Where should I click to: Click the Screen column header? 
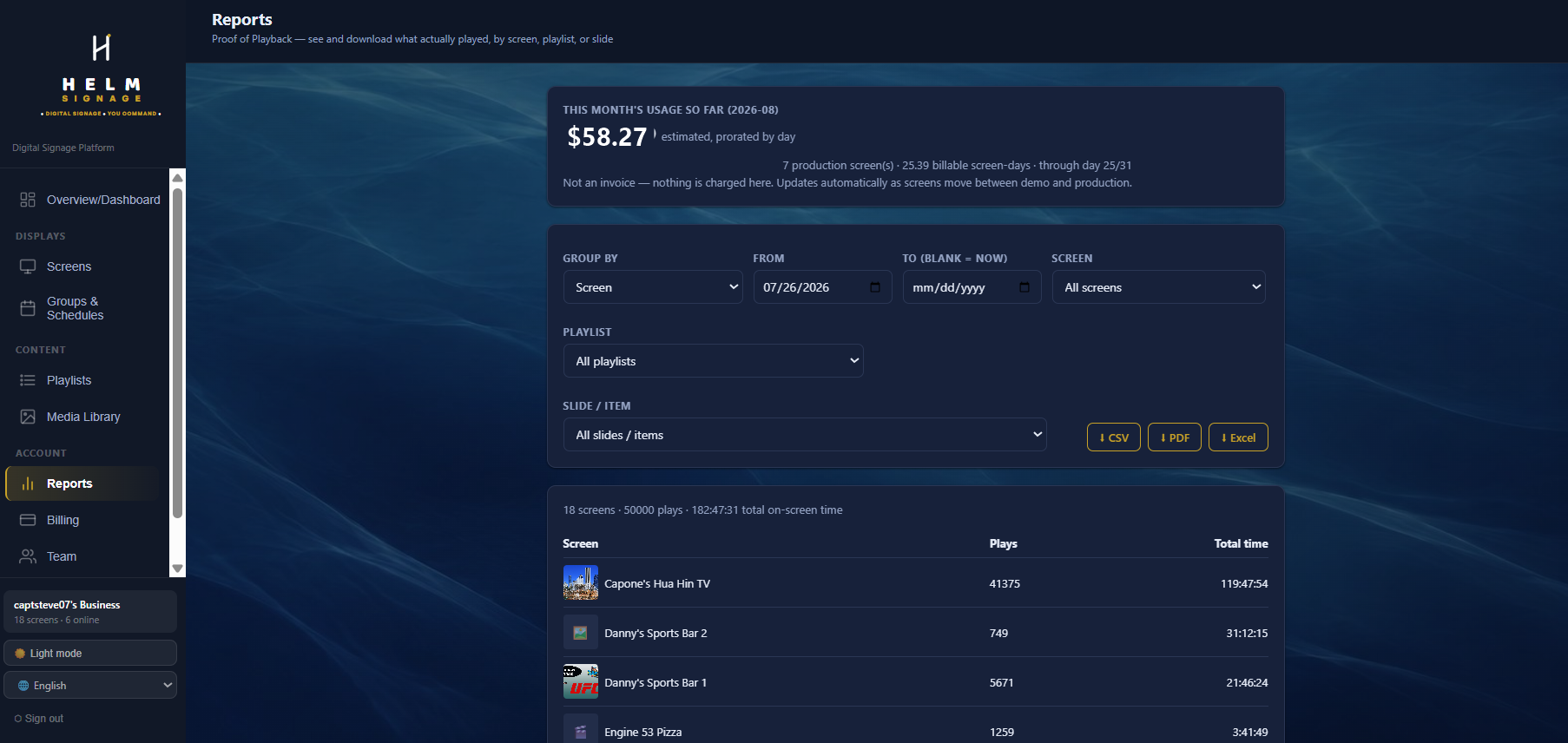point(580,543)
